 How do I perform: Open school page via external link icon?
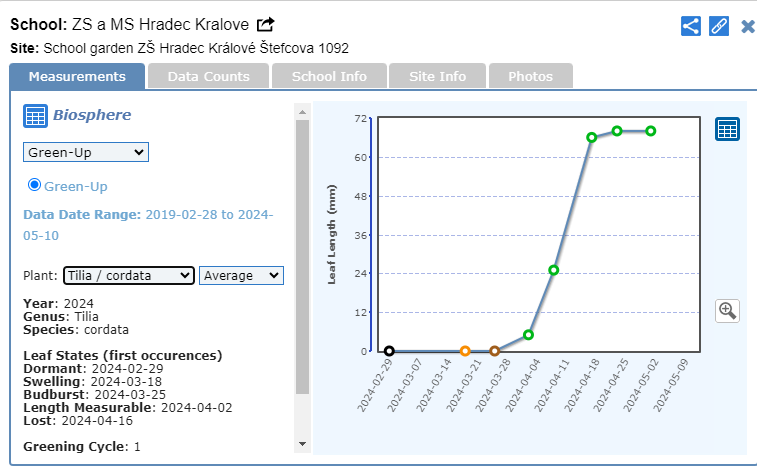(265, 24)
